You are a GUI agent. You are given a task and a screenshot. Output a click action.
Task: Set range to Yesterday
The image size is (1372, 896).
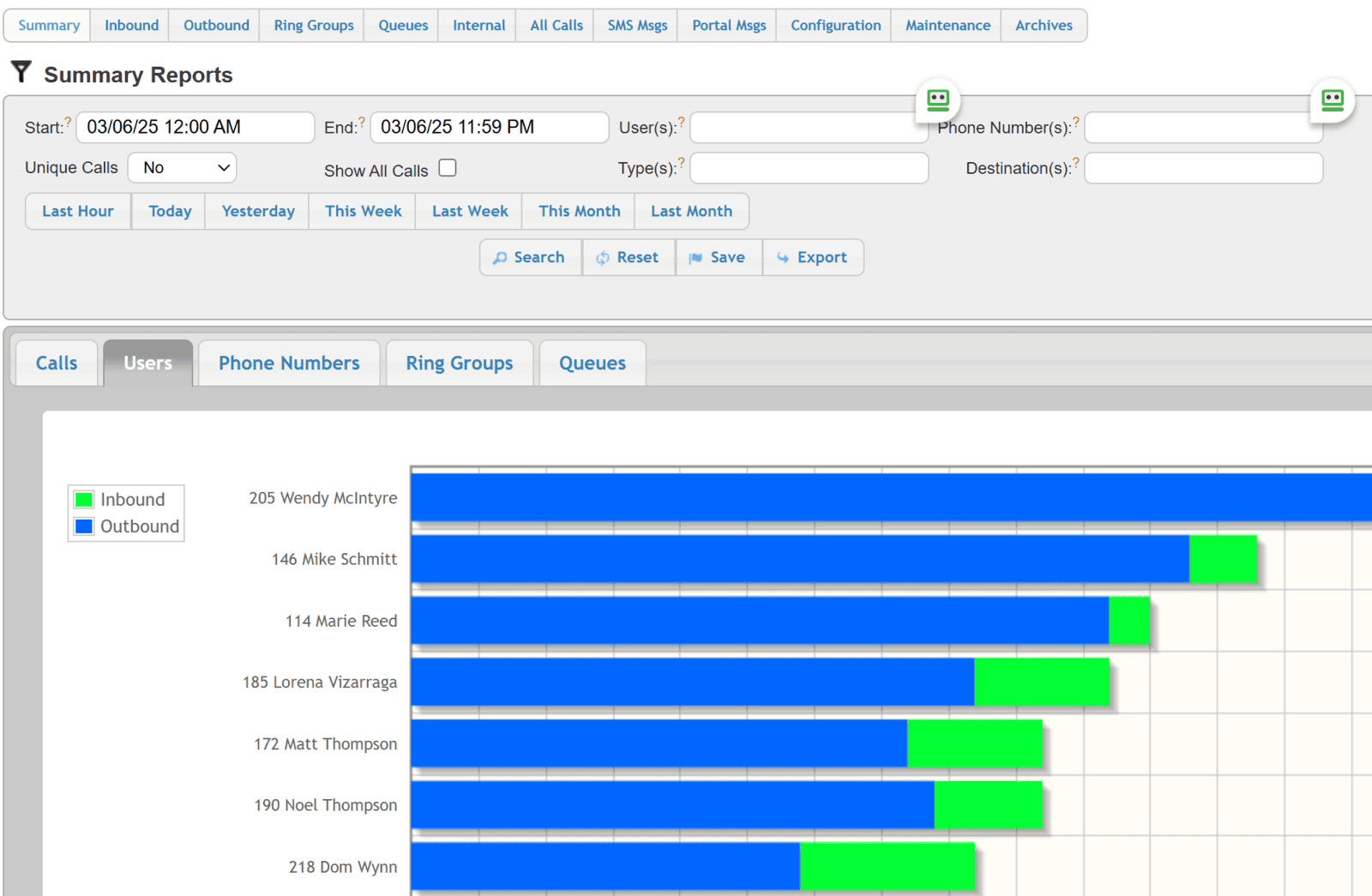(x=257, y=212)
